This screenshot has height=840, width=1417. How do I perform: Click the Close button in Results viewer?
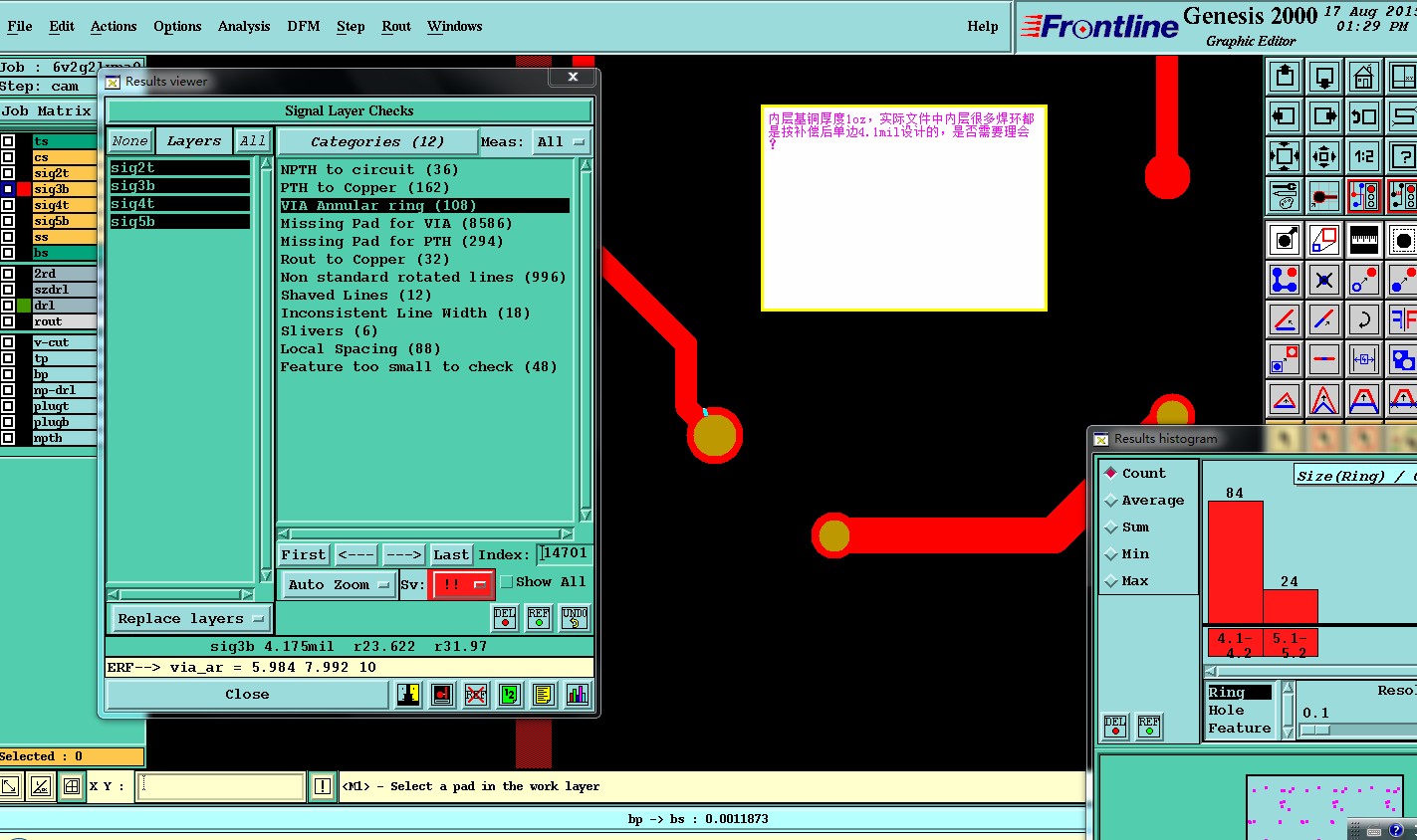point(247,694)
